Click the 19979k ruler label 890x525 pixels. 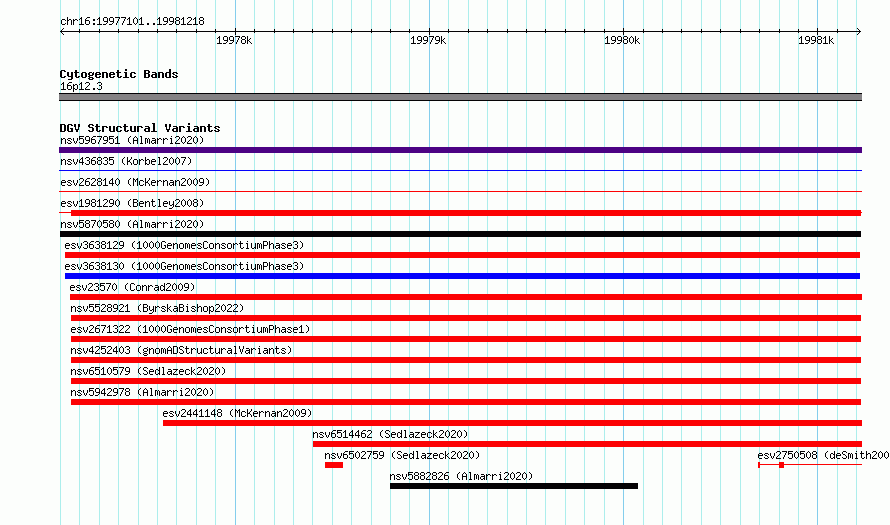click(x=428, y=40)
